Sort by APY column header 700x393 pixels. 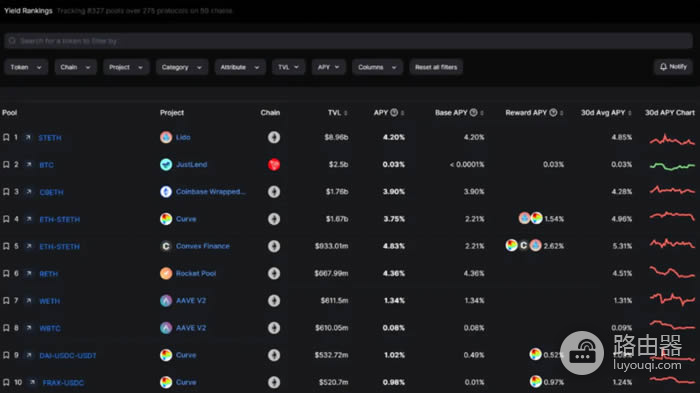pos(389,113)
